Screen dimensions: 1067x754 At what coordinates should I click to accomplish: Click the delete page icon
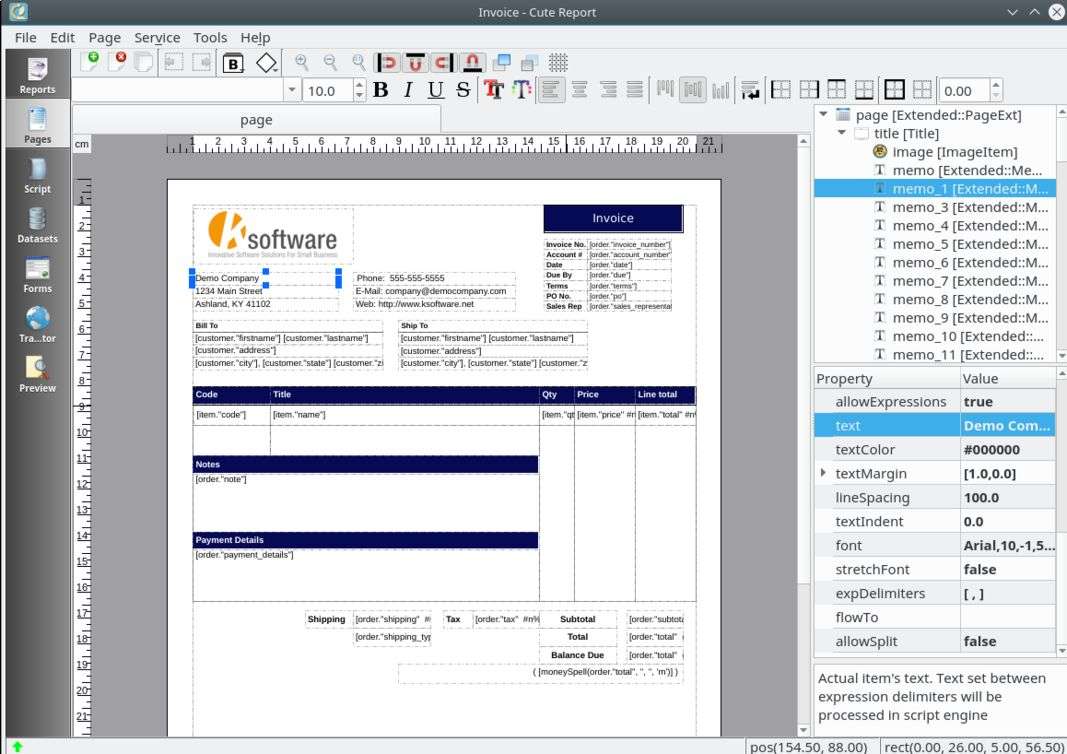118,62
